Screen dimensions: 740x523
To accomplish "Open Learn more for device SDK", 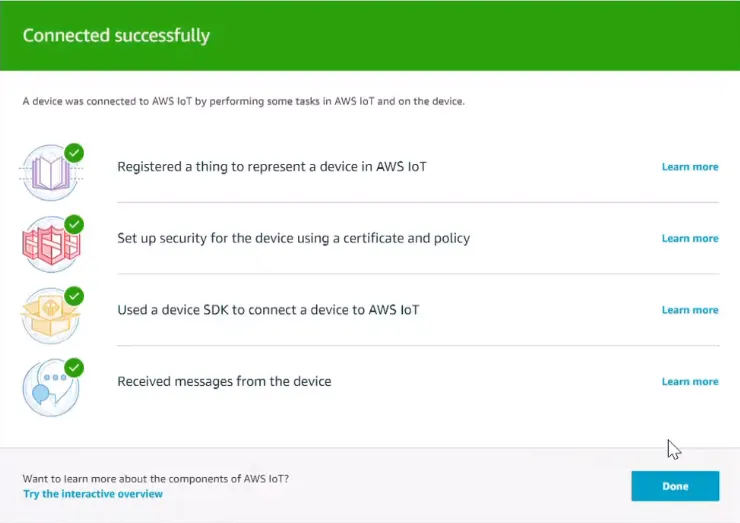I will click(690, 310).
